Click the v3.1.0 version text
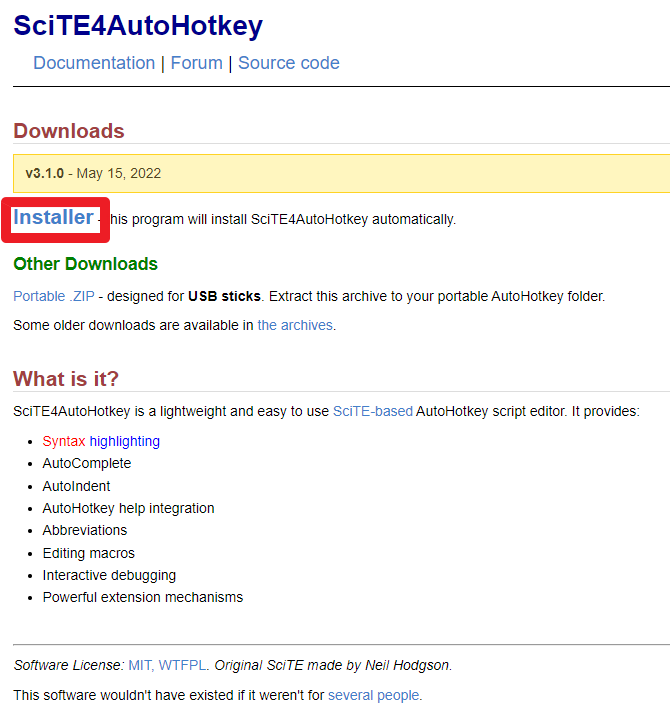 tap(44, 173)
